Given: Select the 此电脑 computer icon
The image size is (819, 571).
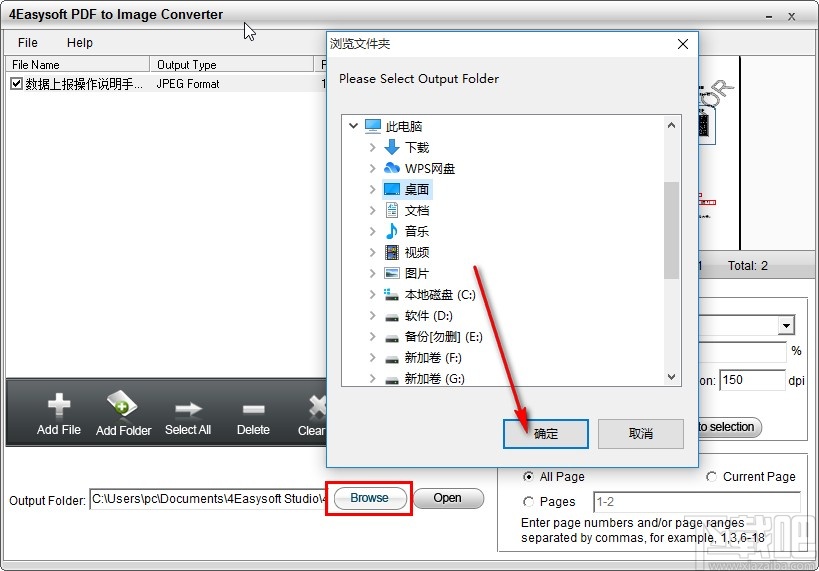Looking at the screenshot, I should pyautogui.click(x=373, y=126).
